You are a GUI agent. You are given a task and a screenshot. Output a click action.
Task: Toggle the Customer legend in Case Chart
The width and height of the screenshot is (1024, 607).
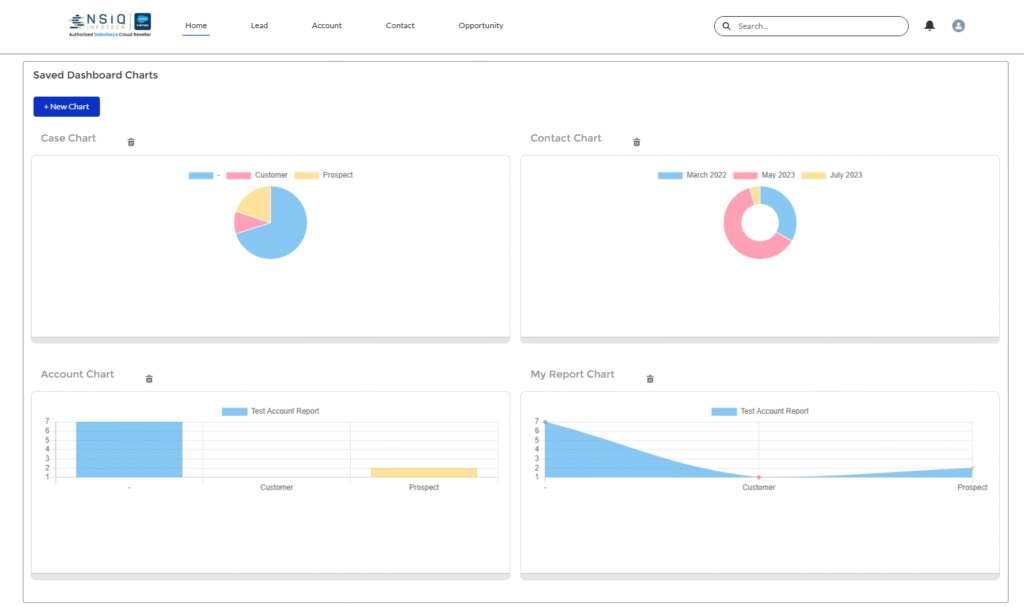click(x=258, y=175)
